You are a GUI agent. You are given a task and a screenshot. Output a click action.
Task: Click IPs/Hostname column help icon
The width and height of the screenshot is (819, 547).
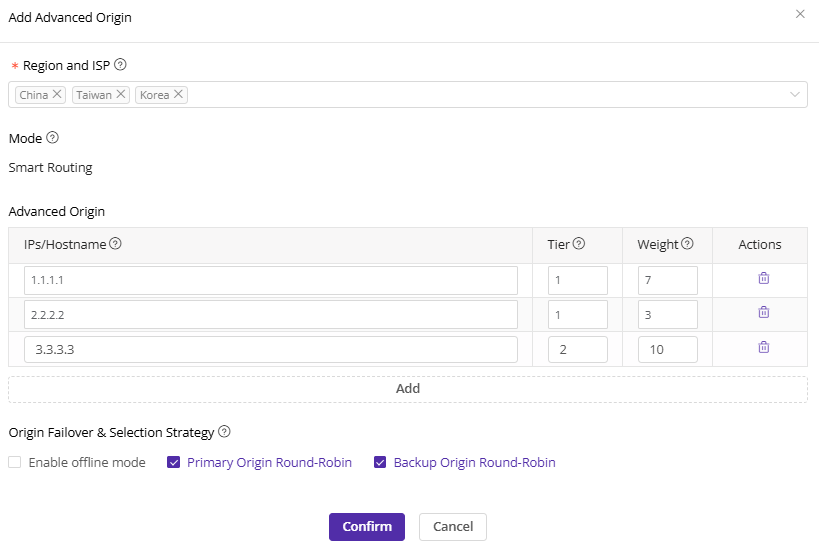115,244
